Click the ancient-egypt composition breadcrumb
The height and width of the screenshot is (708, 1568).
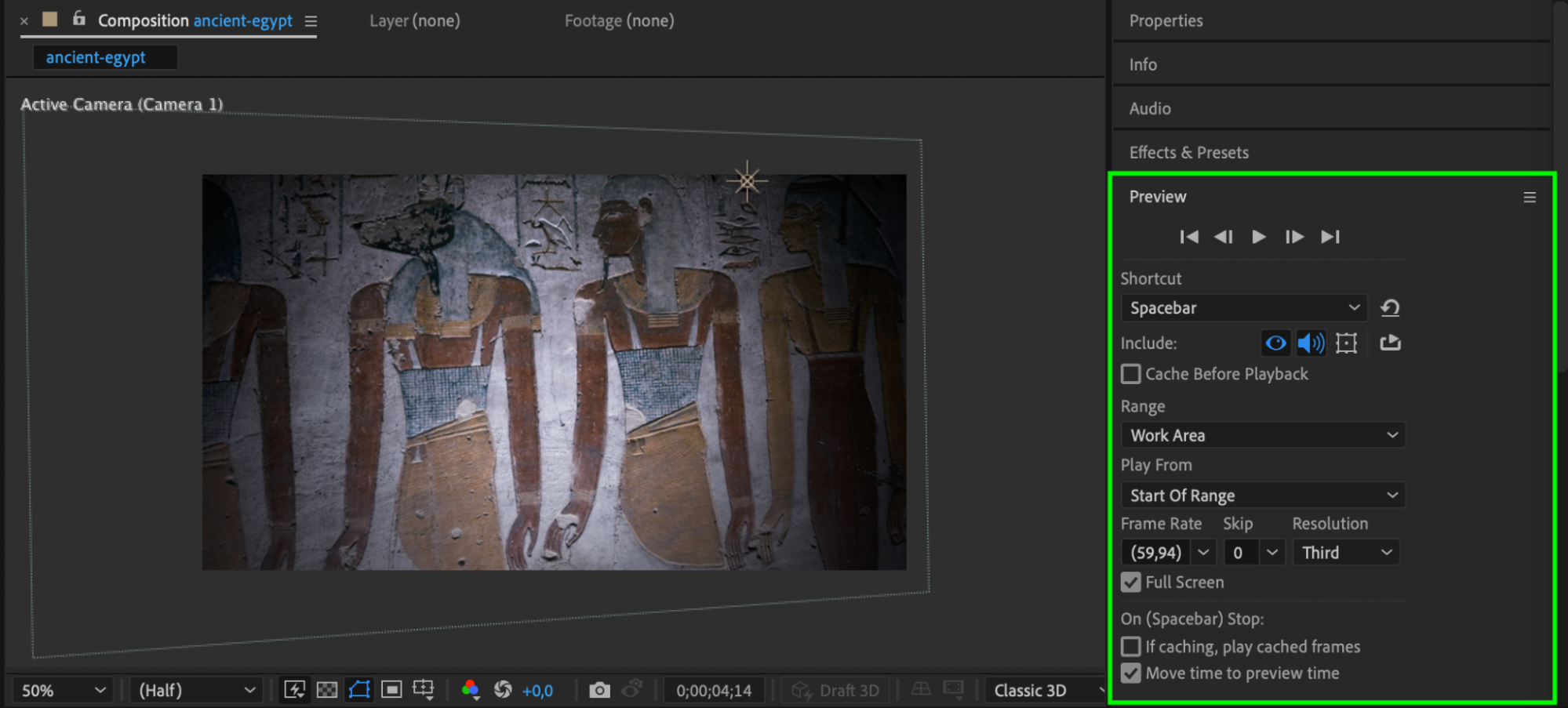point(96,57)
